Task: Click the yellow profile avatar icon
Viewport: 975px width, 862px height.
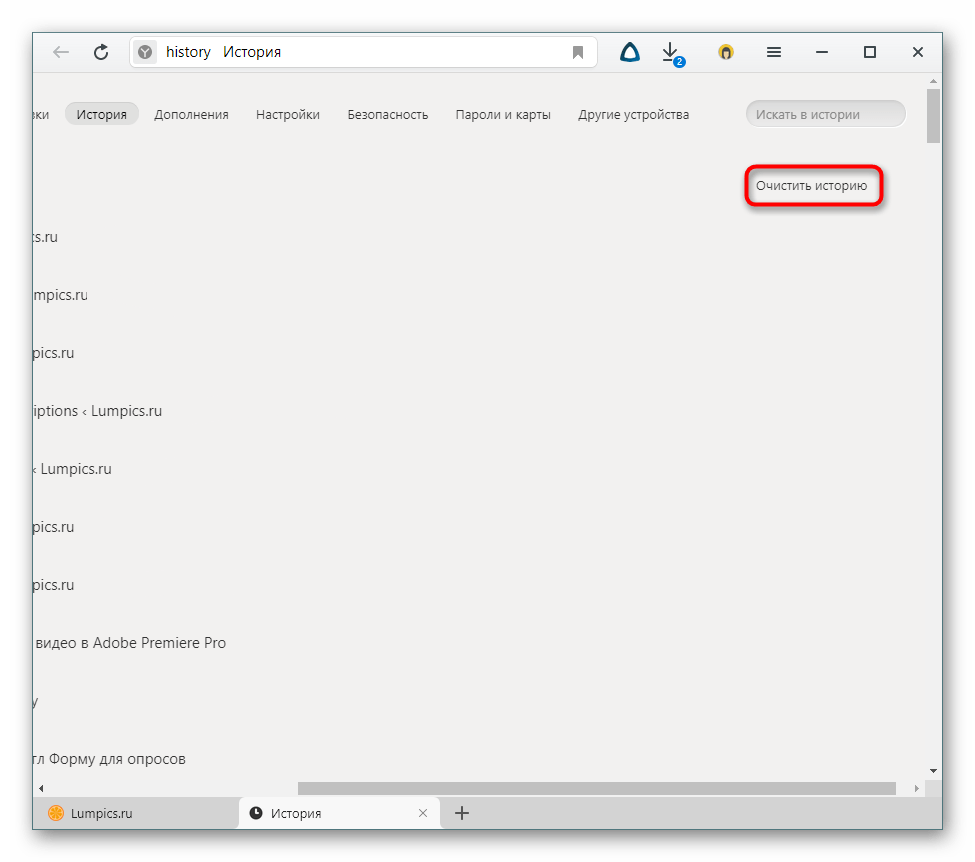Action: point(726,52)
